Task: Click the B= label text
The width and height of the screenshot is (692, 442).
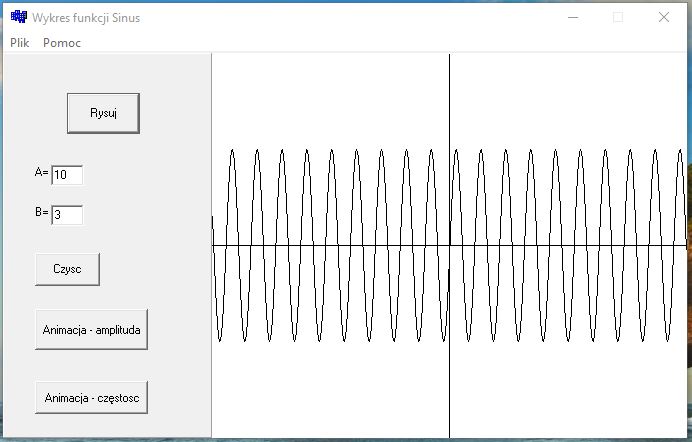Action: (x=41, y=213)
